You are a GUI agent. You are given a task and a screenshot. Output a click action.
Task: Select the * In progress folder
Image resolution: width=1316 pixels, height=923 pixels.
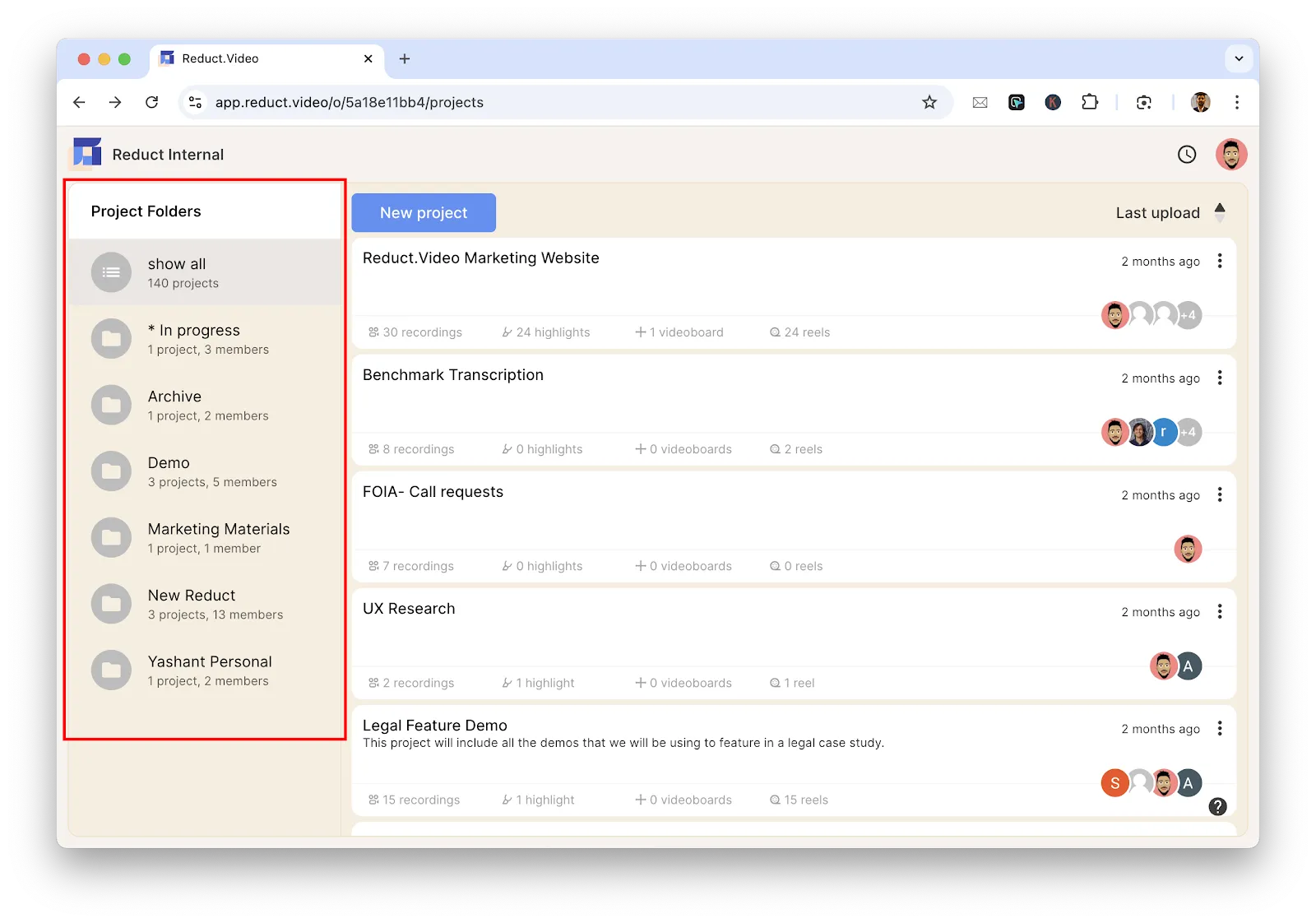click(205, 339)
